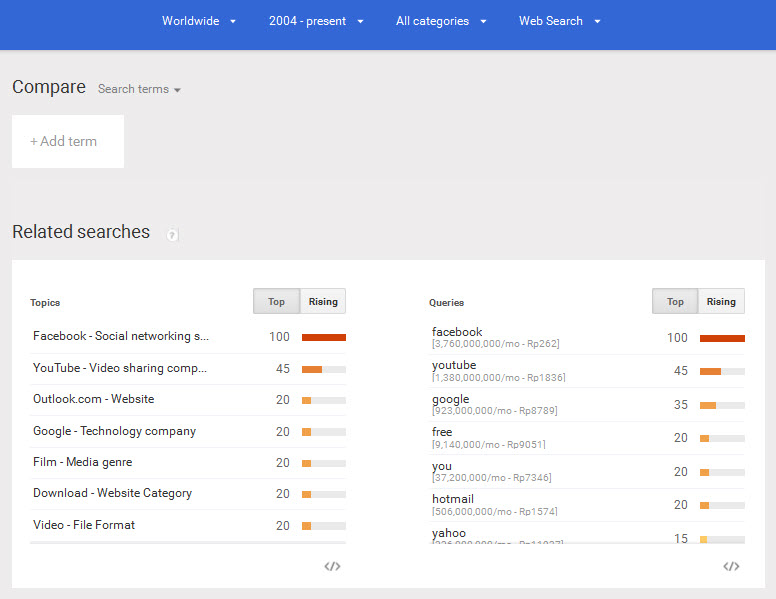Open the All categories dropdown
This screenshot has width=776, height=599.
pos(440,21)
